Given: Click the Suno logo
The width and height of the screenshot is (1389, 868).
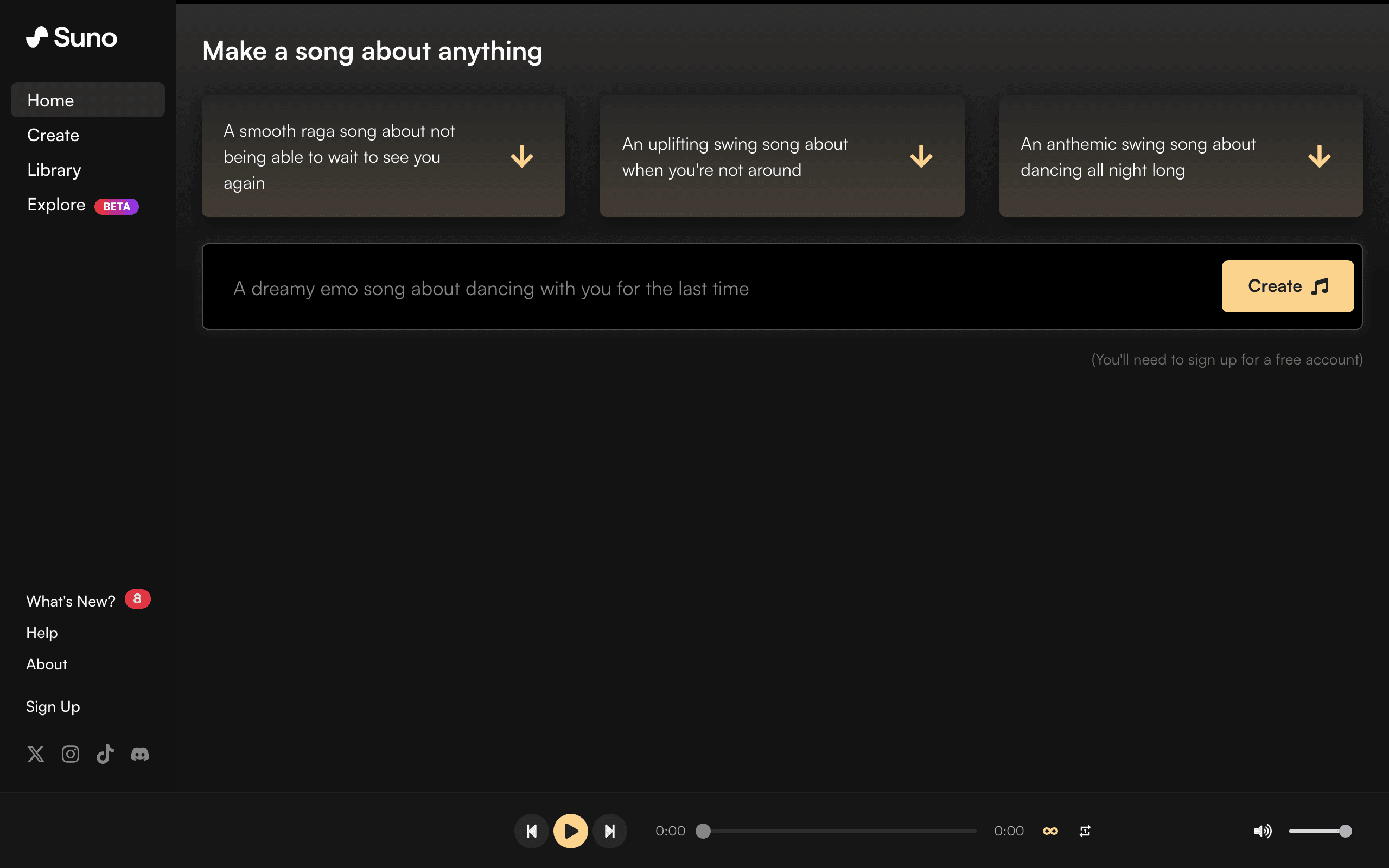Looking at the screenshot, I should (71, 37).
